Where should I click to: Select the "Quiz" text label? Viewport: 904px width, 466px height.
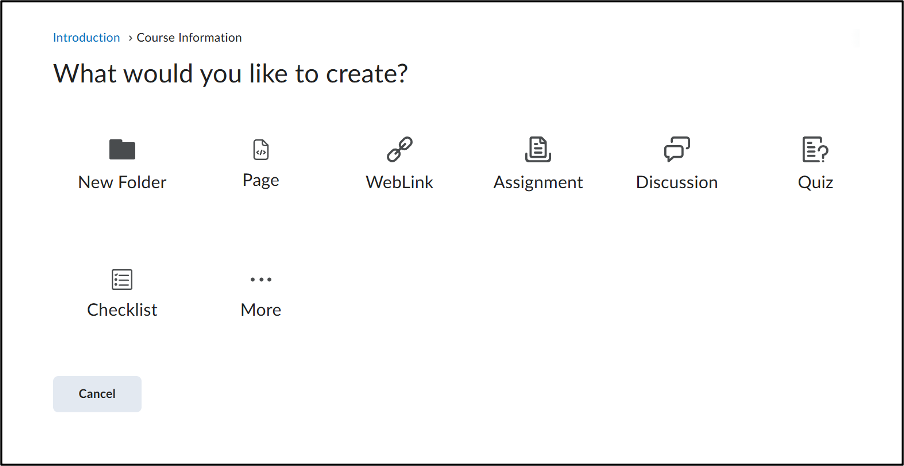point(815,182)
